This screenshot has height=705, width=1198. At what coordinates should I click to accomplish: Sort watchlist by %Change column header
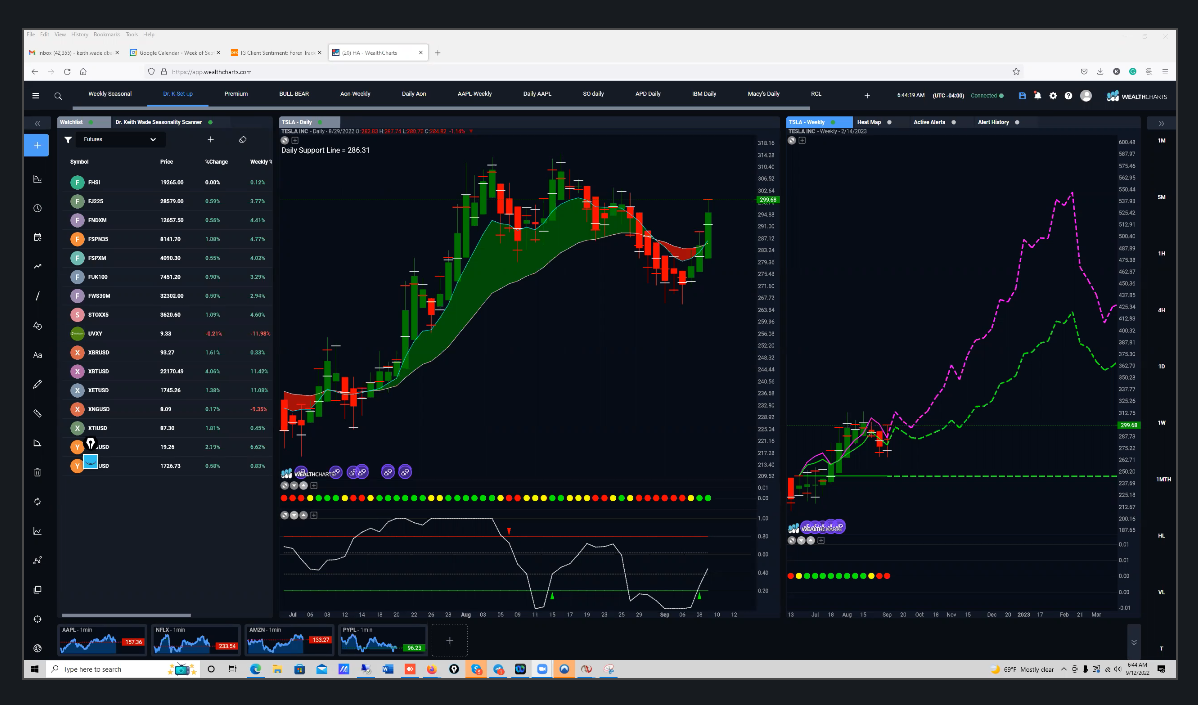tap(216, 162)
